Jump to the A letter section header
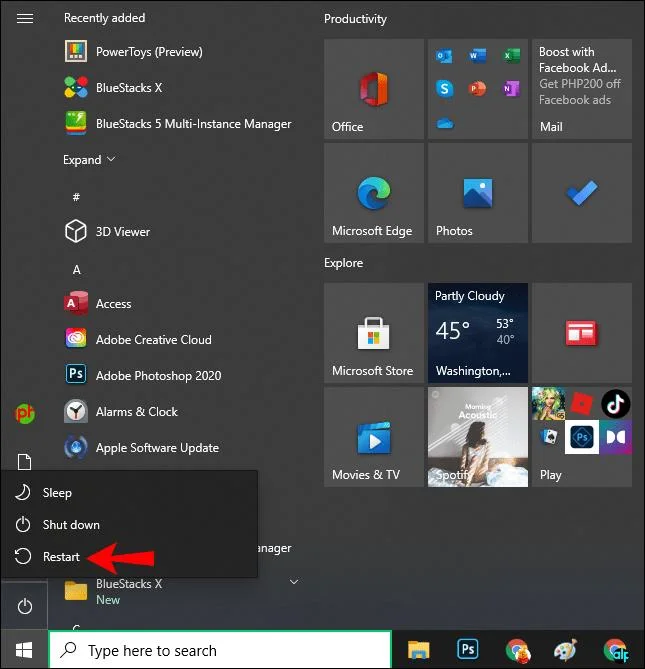Image resolution: width=645 pixels, height=669 pixels. point(76,270)
